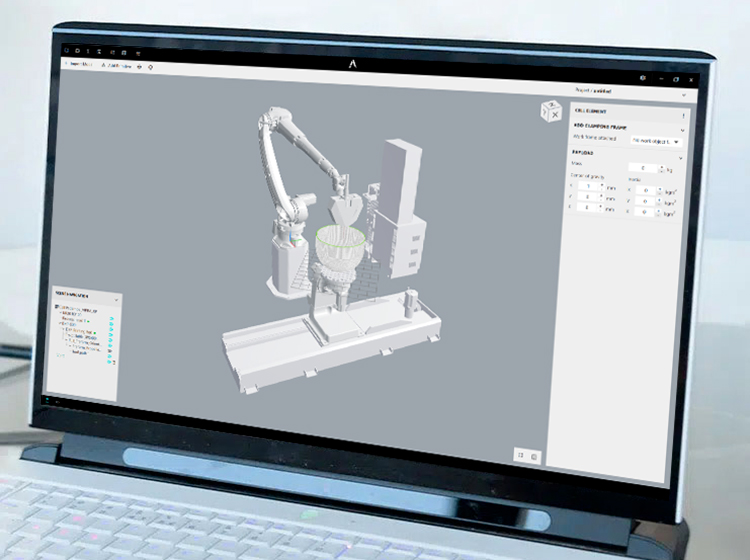Toggle visibility of first tree navigation item
Screen dimensions: 750x560
pos(111,317)
